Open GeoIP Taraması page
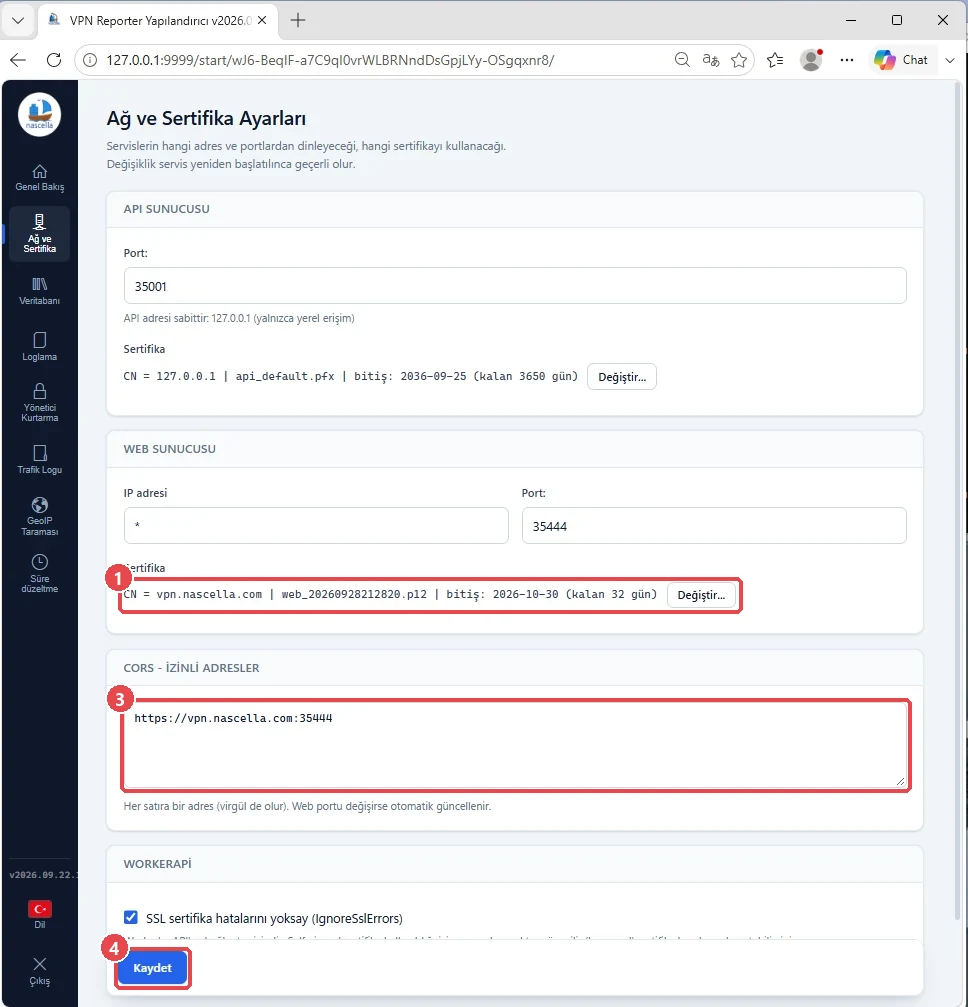This screenshot has width=968, height=1007. [39, 516]
